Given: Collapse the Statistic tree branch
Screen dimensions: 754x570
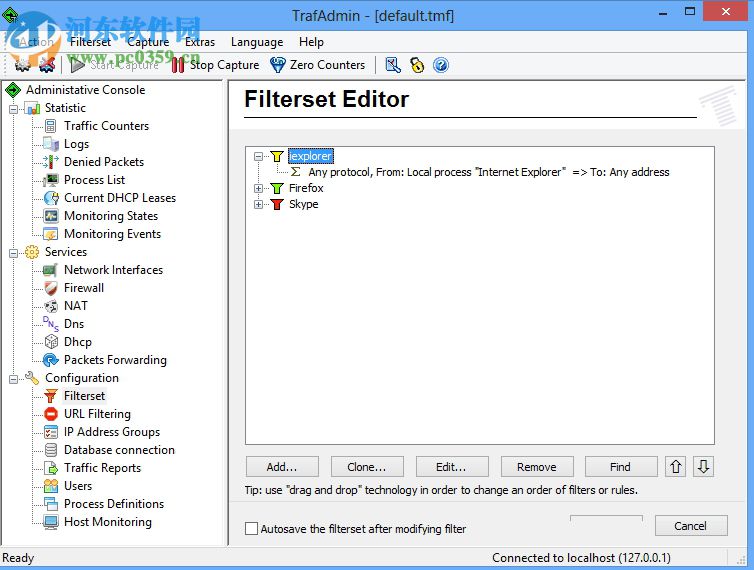Looking at the screenshot, I should click(13, 109).
